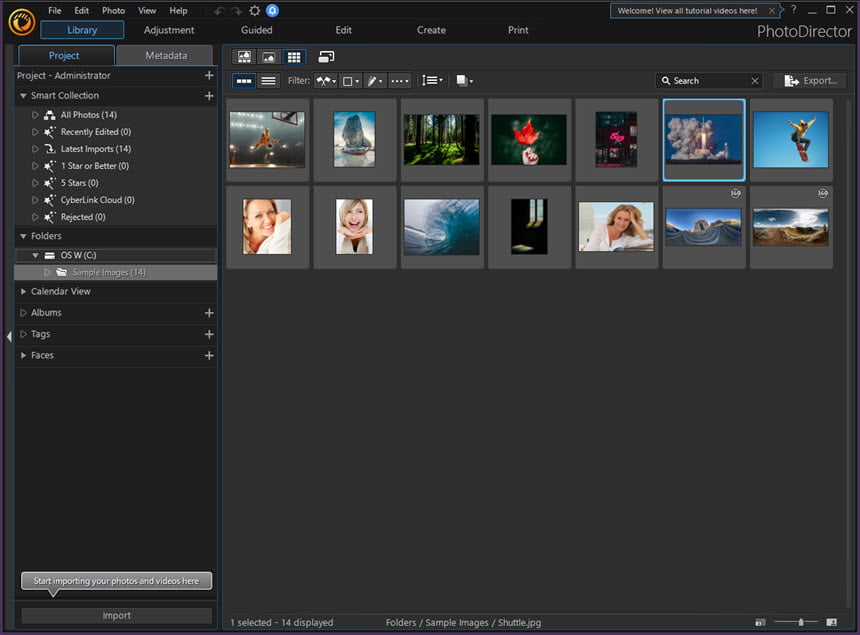Select the single photo viewer mode icon
The width and height of the screenshot is (860, 635).
269,56
